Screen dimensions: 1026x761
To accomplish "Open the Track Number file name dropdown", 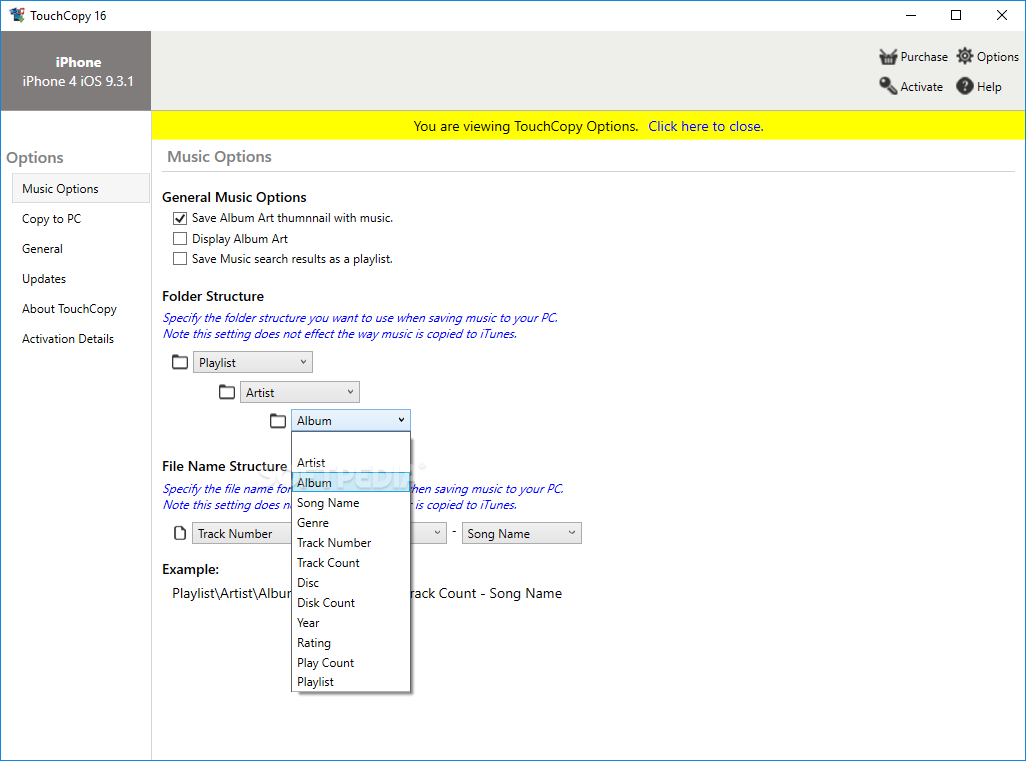I will 242,533.
